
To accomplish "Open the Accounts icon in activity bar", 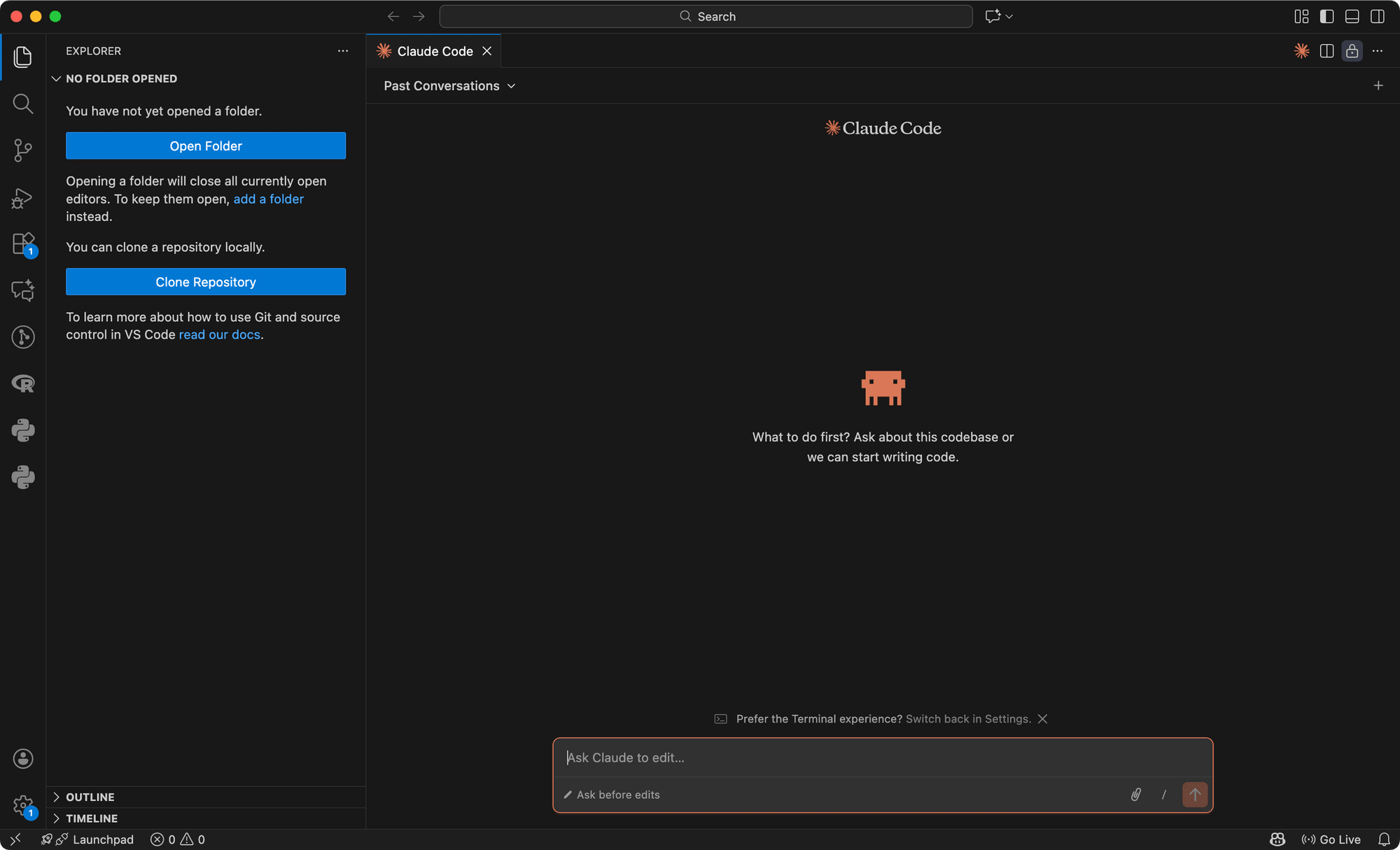I will [23, 758].
